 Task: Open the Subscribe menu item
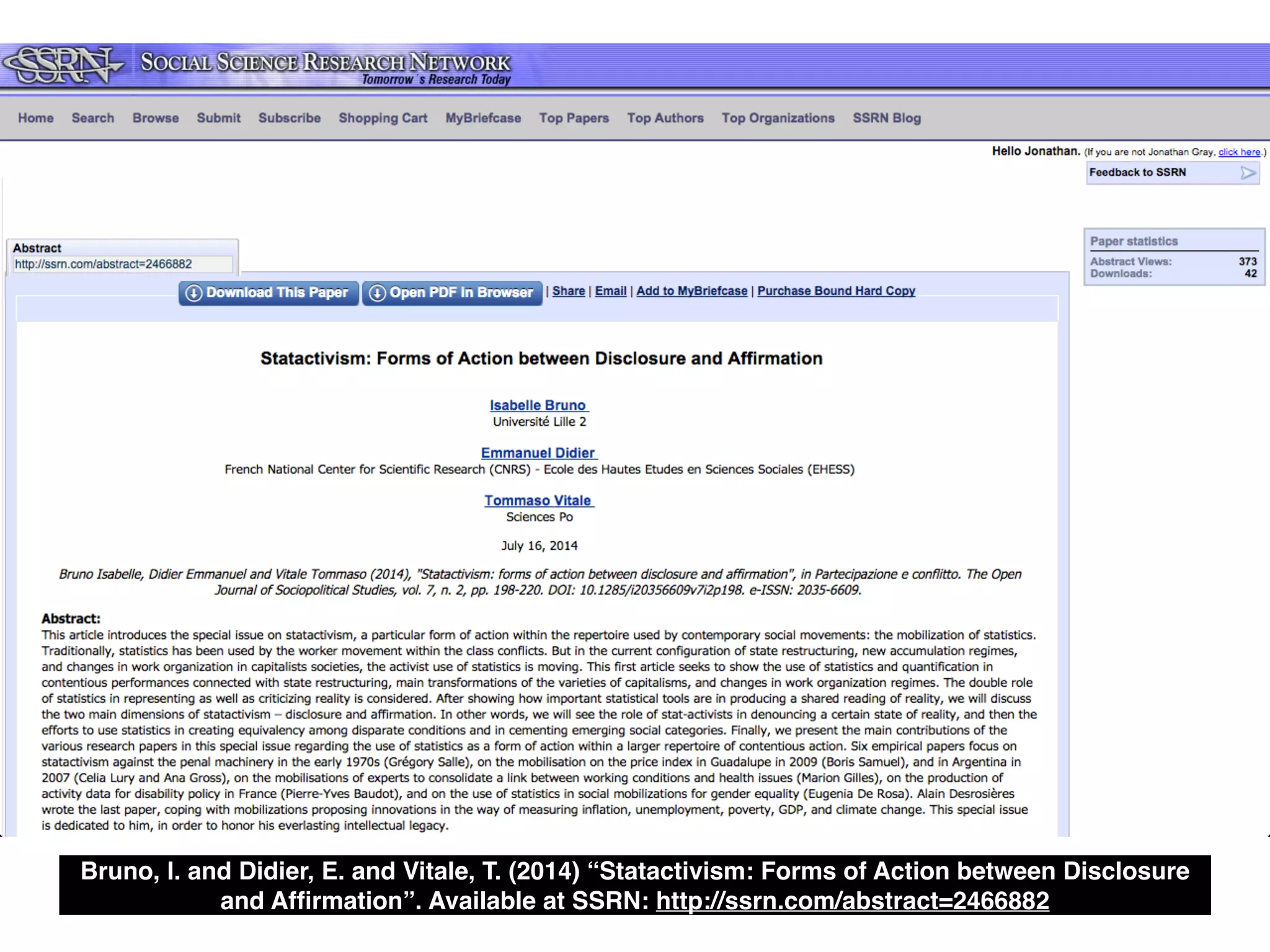point(290,118)
